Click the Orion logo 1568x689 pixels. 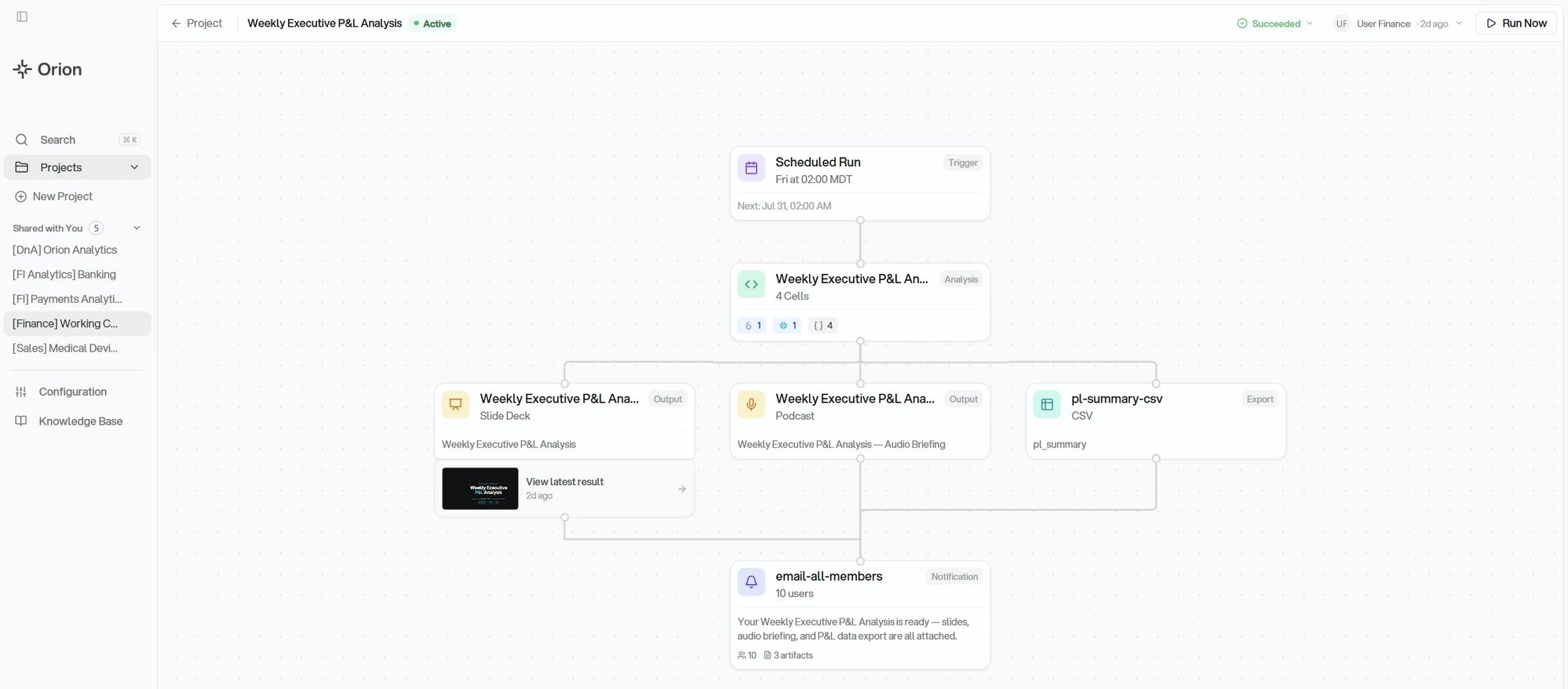(x=47, y=69)
